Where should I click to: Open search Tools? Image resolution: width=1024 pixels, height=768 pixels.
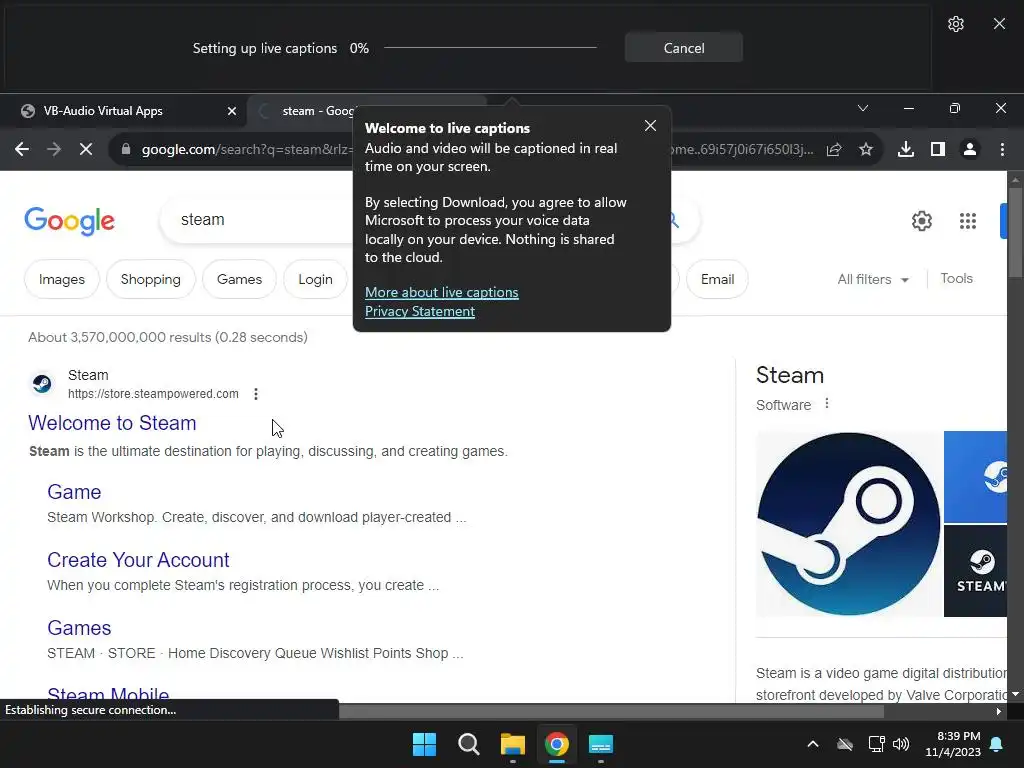956,278
